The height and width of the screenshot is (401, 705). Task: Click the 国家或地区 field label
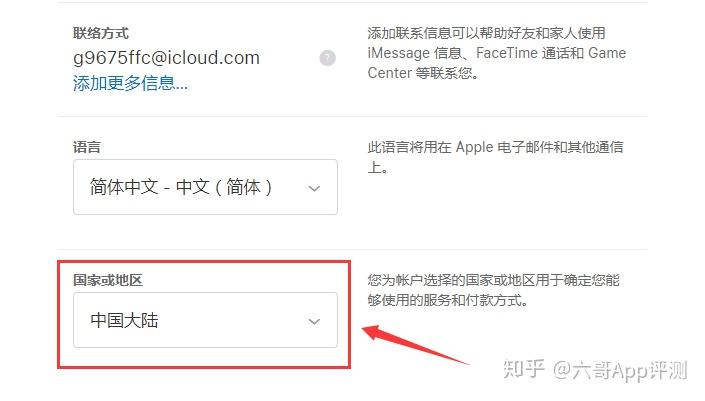point(108,280)
